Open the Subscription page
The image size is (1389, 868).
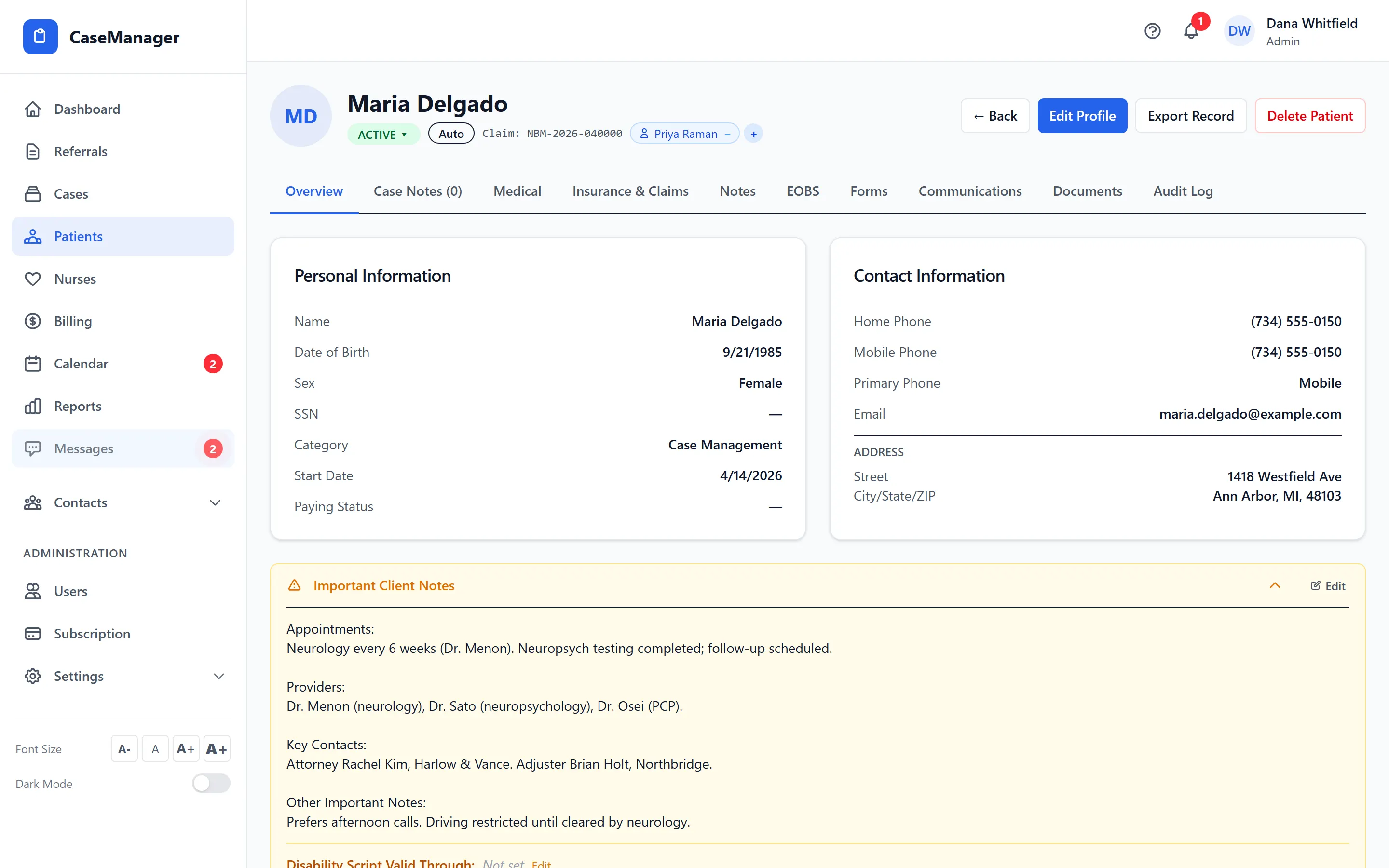pyautogui.click(x=123, y=634)
